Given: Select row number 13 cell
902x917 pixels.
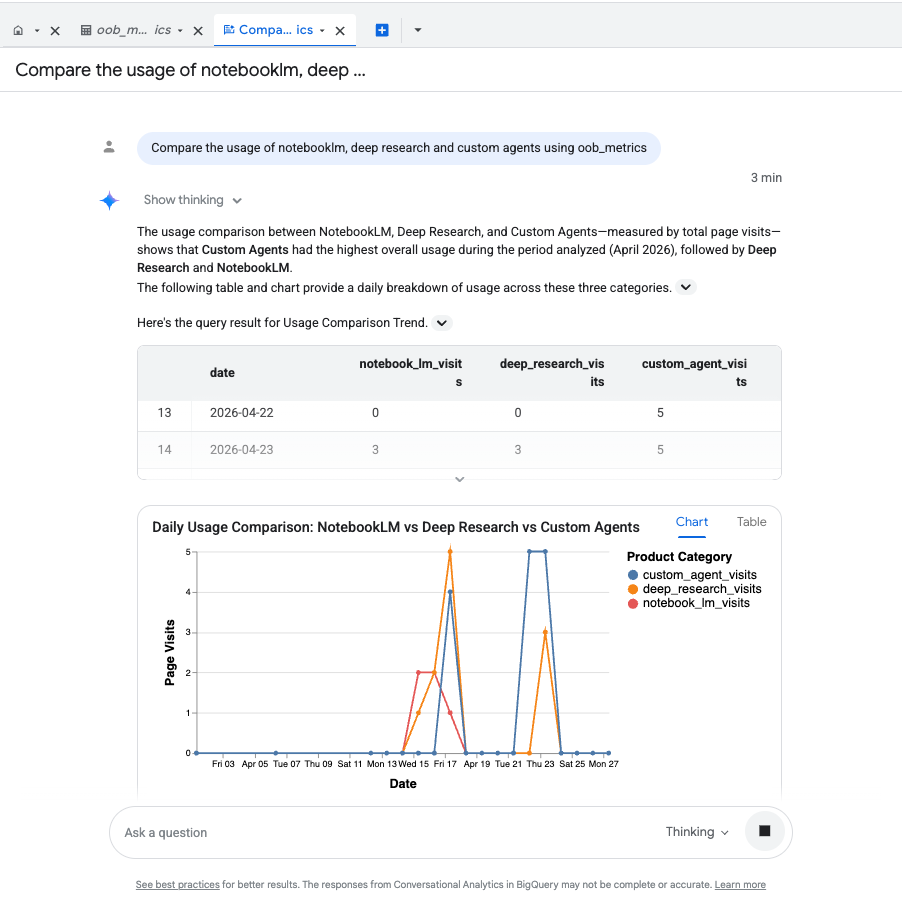Looking at the screenshot, I should point(164,413).
